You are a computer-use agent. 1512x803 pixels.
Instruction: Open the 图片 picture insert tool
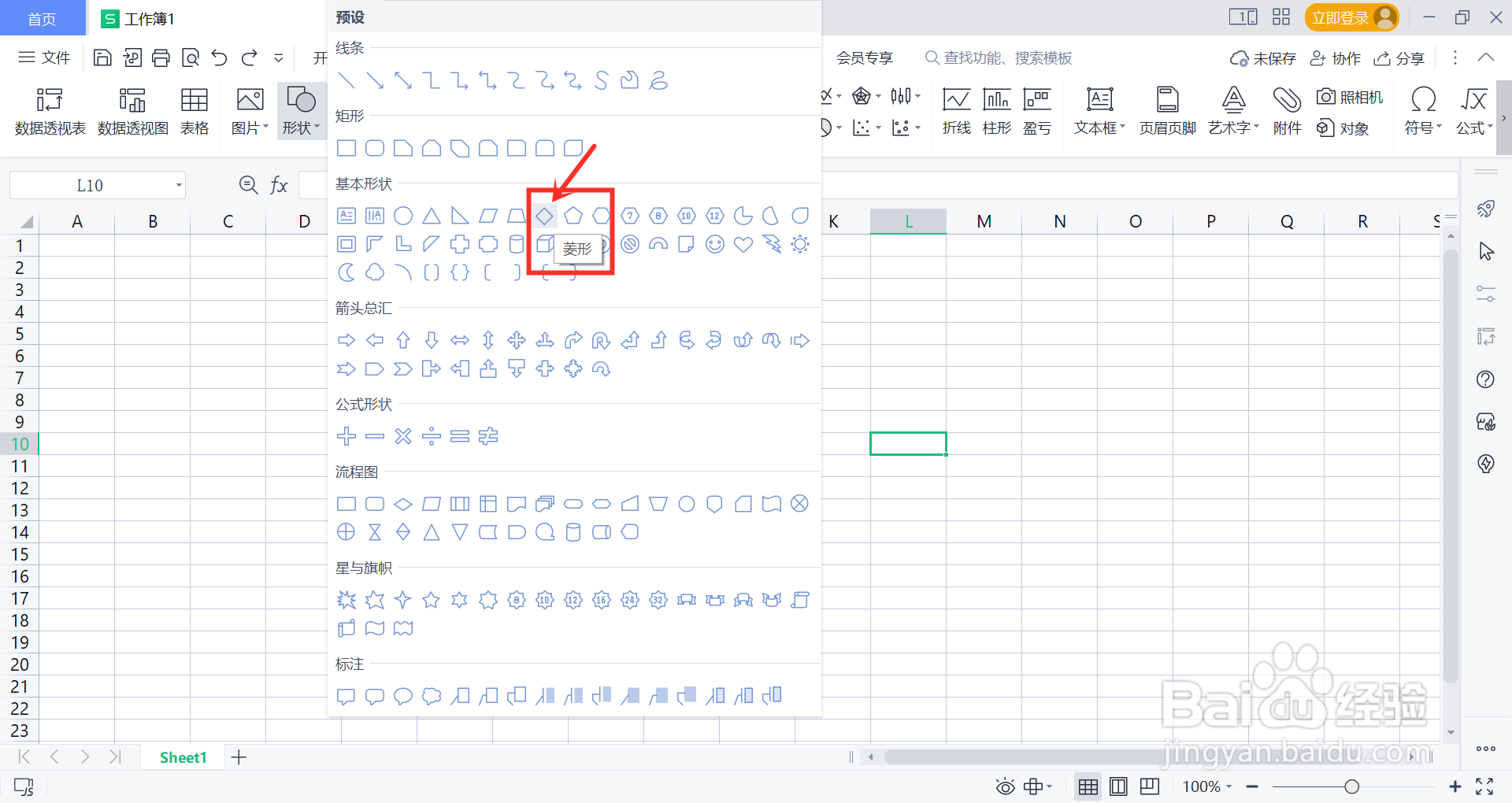click(x=248, y=110)
